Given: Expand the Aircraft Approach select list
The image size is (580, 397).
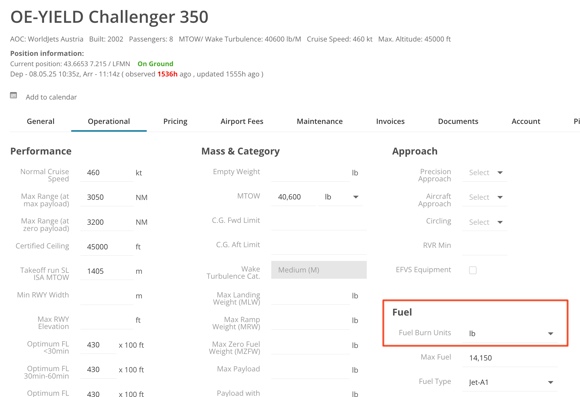Looking at the screenshot, I should (x=484, y=197).
